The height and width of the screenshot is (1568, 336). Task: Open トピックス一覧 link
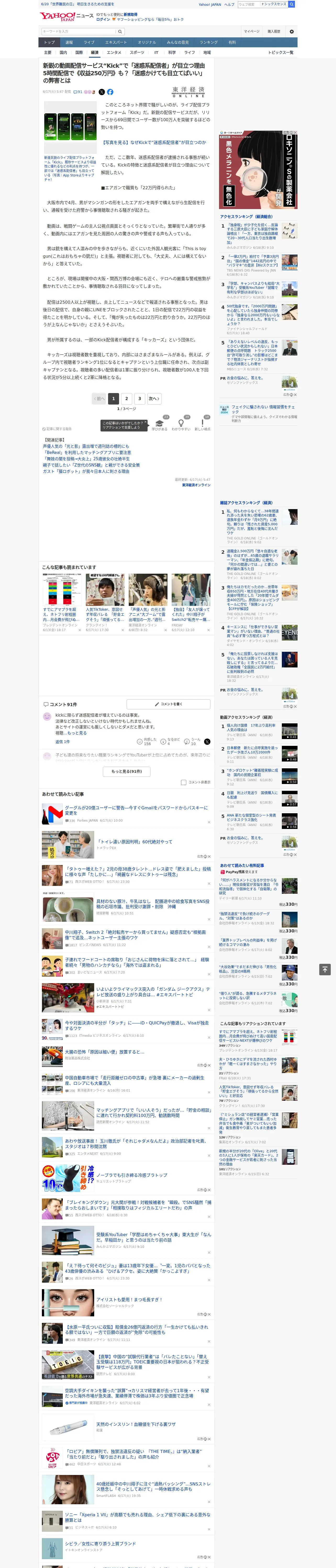point(281,52)
